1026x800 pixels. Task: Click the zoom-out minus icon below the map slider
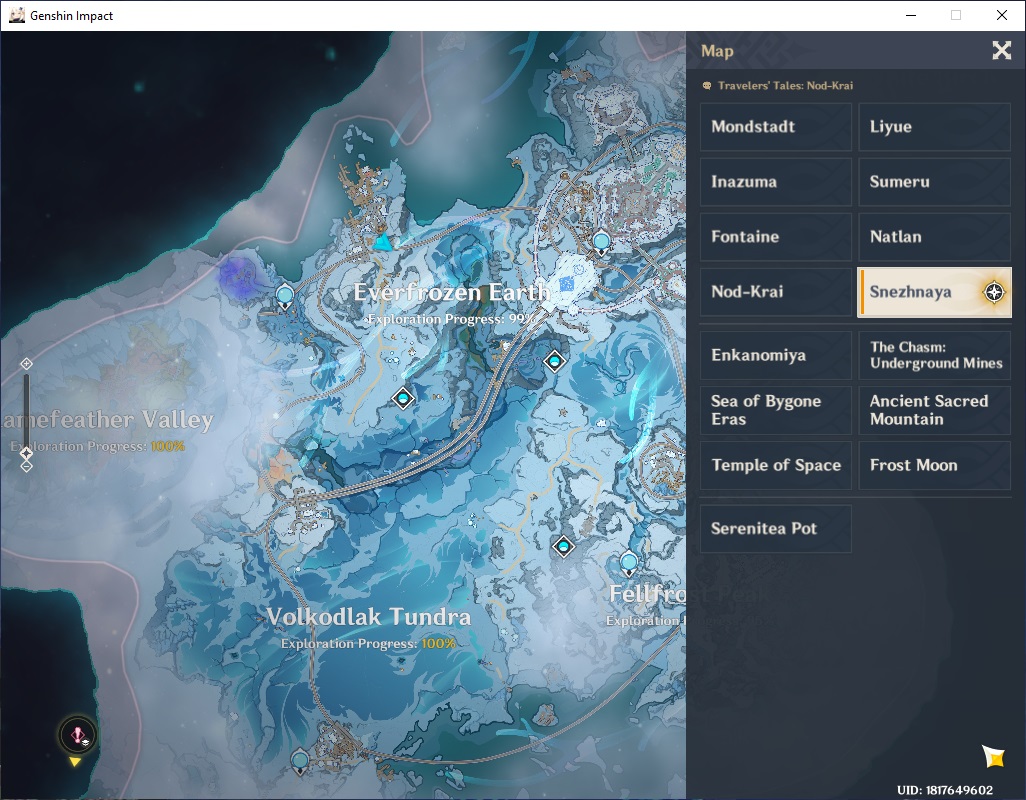pyautogui.click(x=26, y=466)
